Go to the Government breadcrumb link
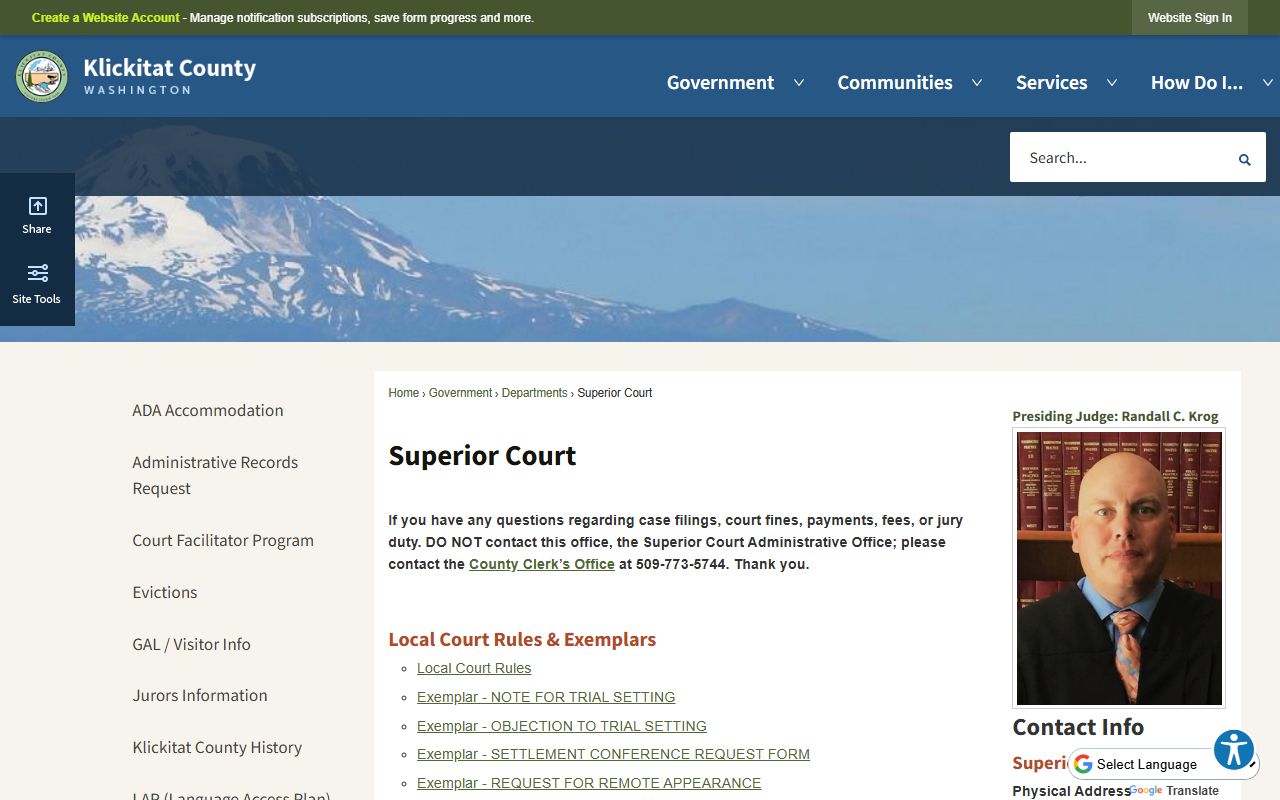The height and width of the screenshot is (800, 1280). coord(460,393)
